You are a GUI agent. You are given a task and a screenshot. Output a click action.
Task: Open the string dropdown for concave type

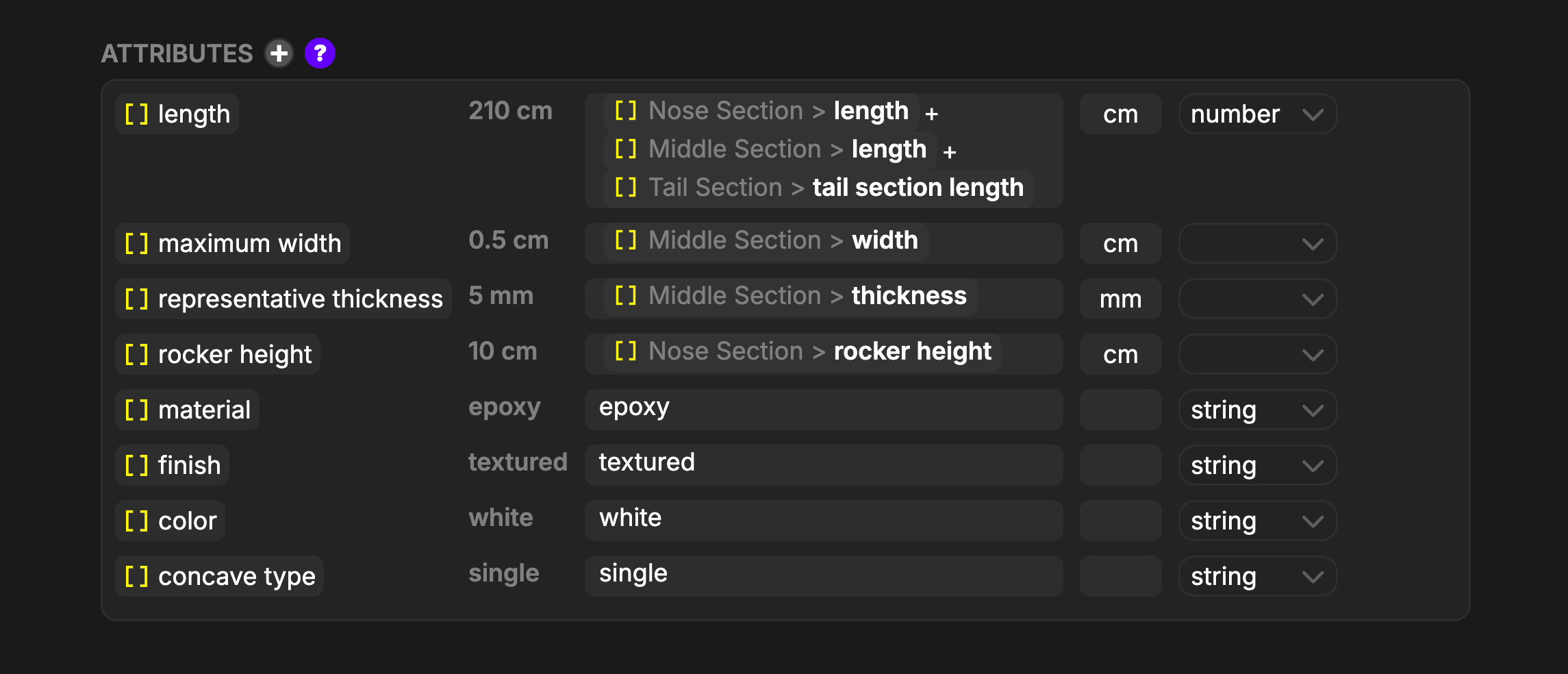pyautogui.click(x=1257, y=576)
